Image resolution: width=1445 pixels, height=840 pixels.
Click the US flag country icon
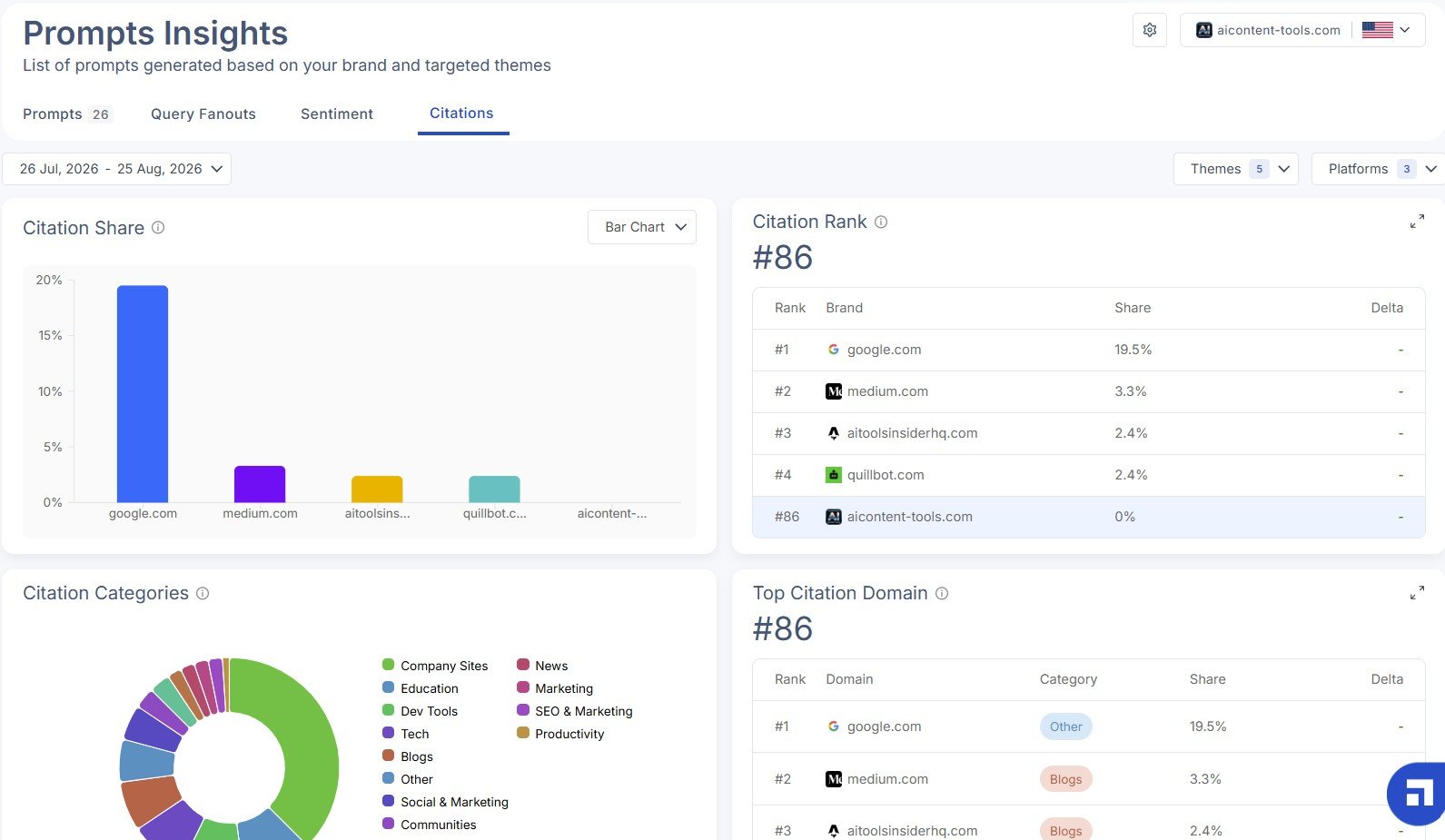point(1377,30)
